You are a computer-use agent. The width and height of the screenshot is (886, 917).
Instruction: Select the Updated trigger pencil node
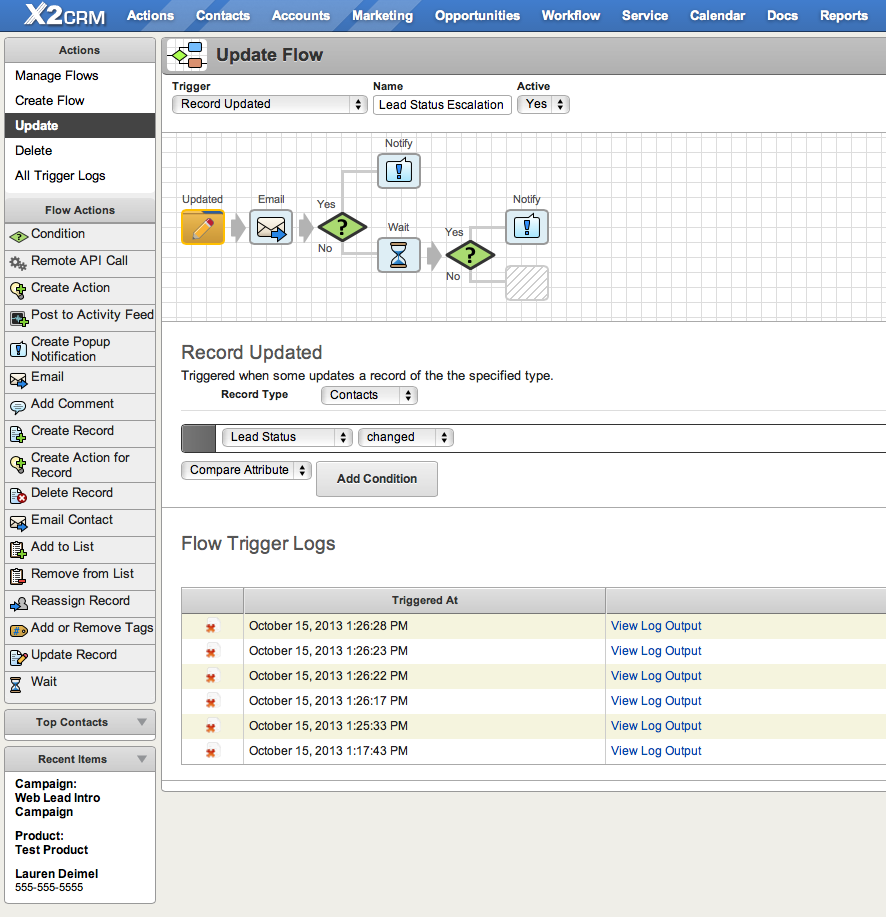pyautogui.click(x=202, y=227)
